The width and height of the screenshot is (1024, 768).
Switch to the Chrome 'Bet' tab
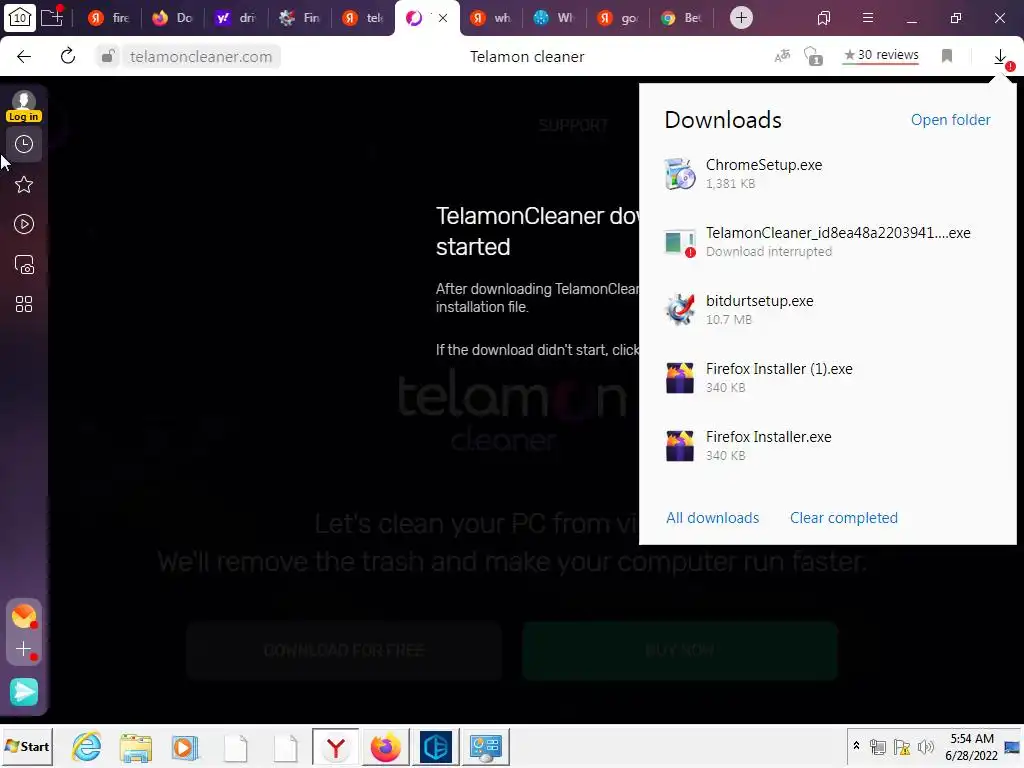click(680, 18)
